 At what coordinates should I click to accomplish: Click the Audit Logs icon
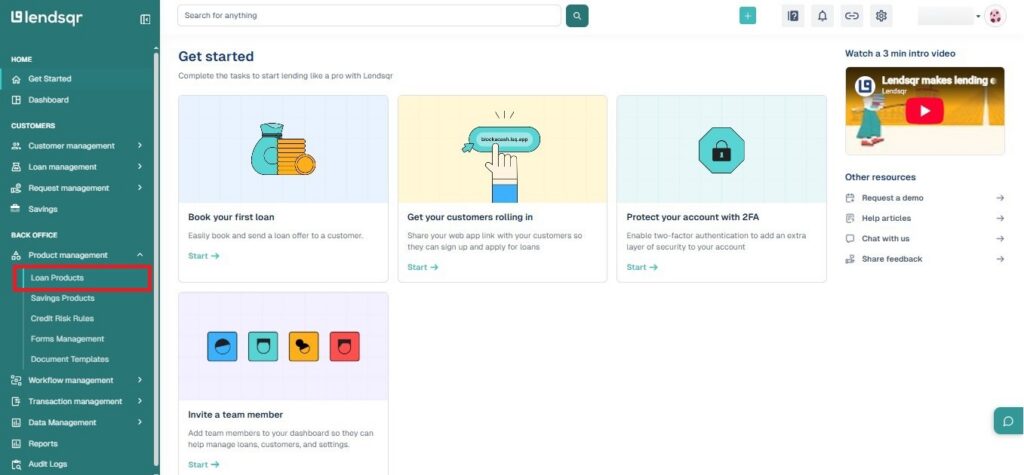tap(16, 465)
